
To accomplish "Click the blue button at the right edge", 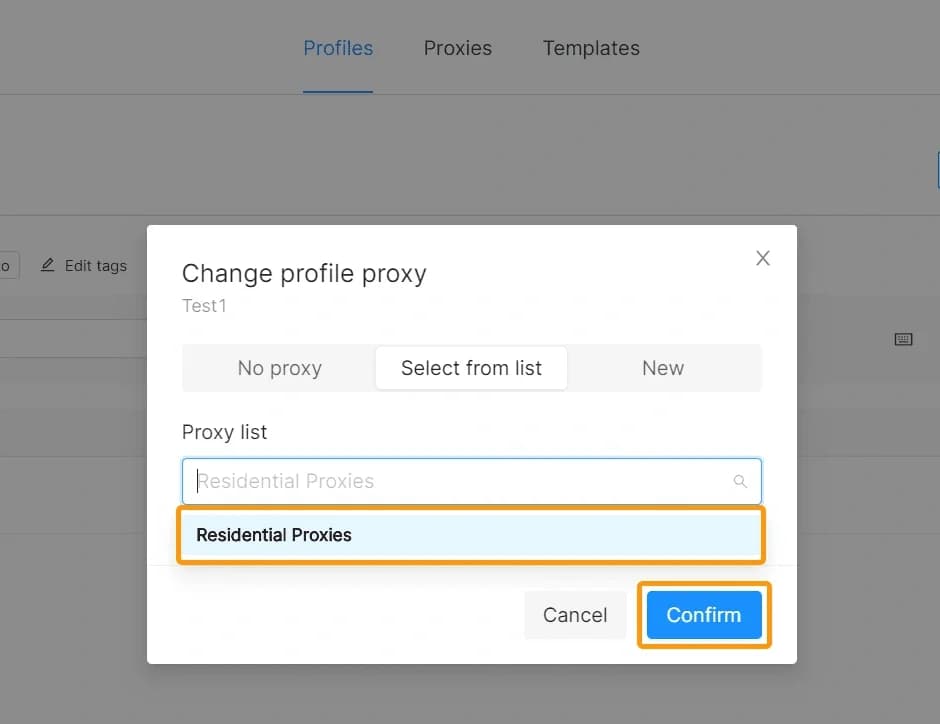I will tap(936, 170).
